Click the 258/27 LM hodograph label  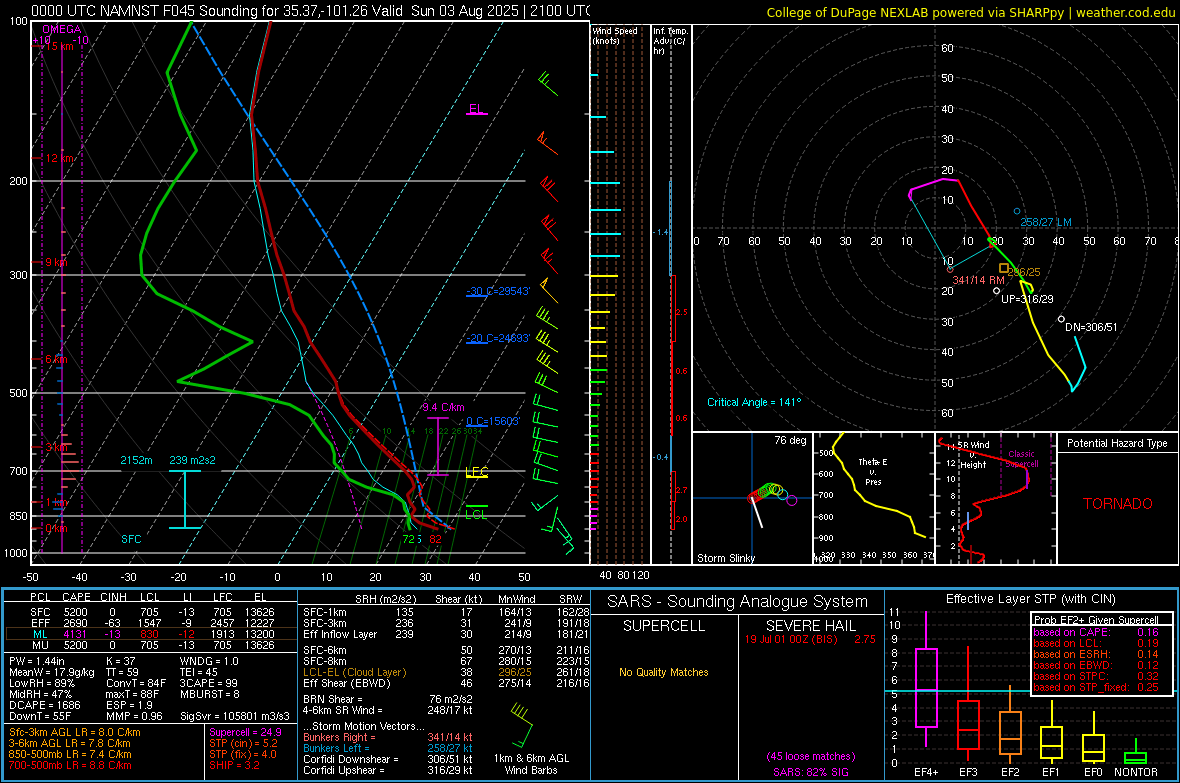coord(1045,222)
